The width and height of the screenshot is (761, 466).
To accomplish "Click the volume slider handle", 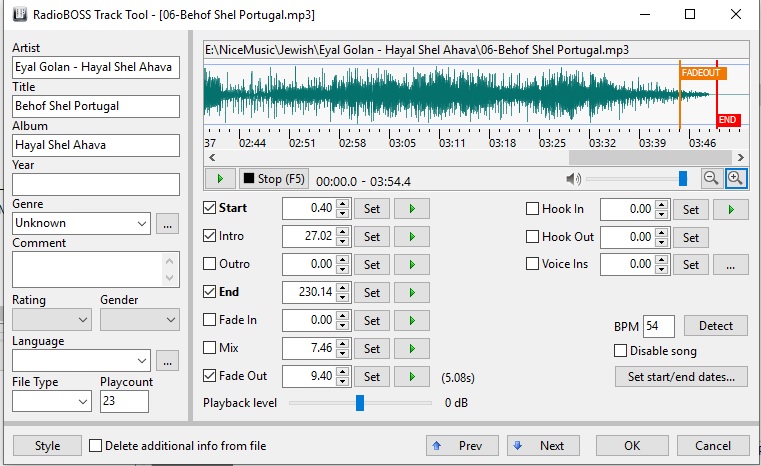I will pyautogui.click(x=683, y=179).
